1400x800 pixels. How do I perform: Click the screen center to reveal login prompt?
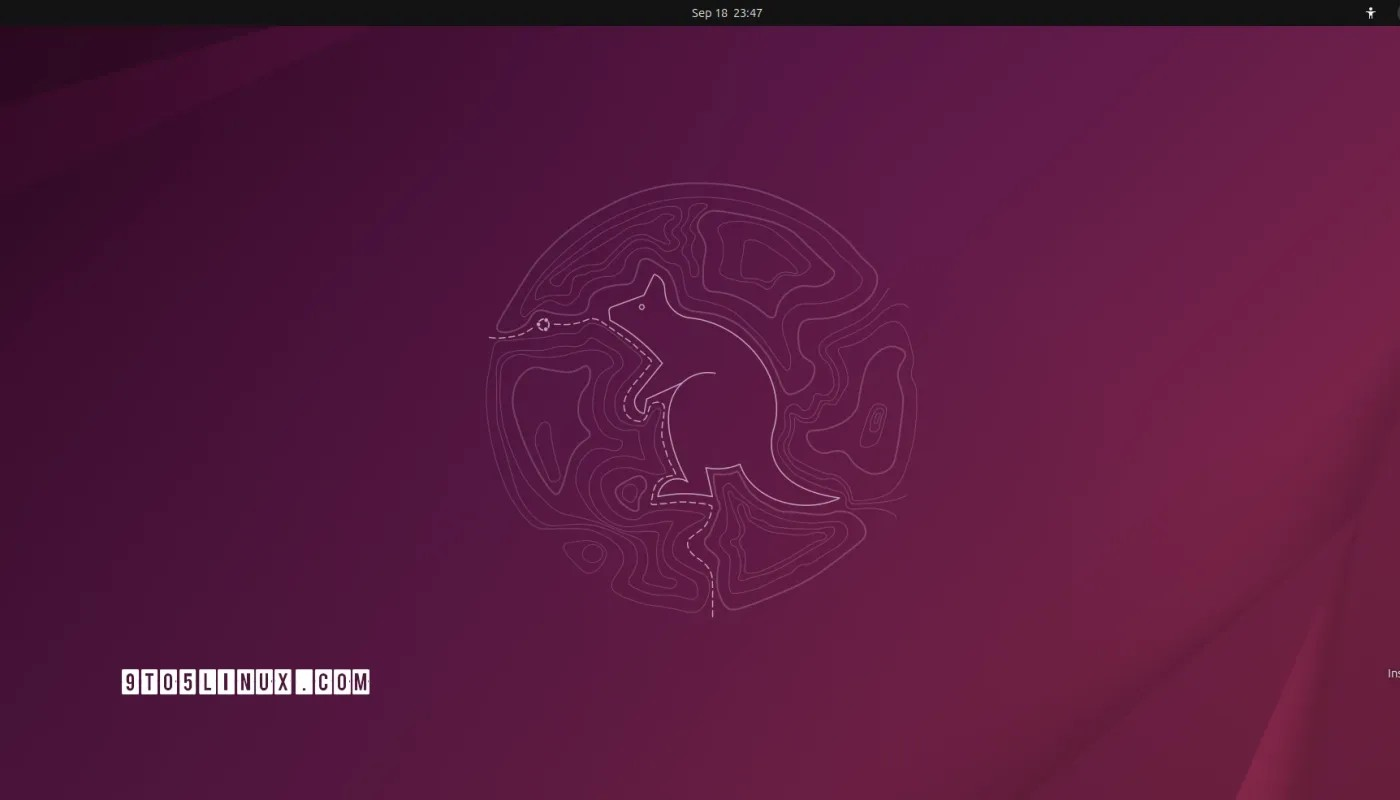[x=700, y=400]
